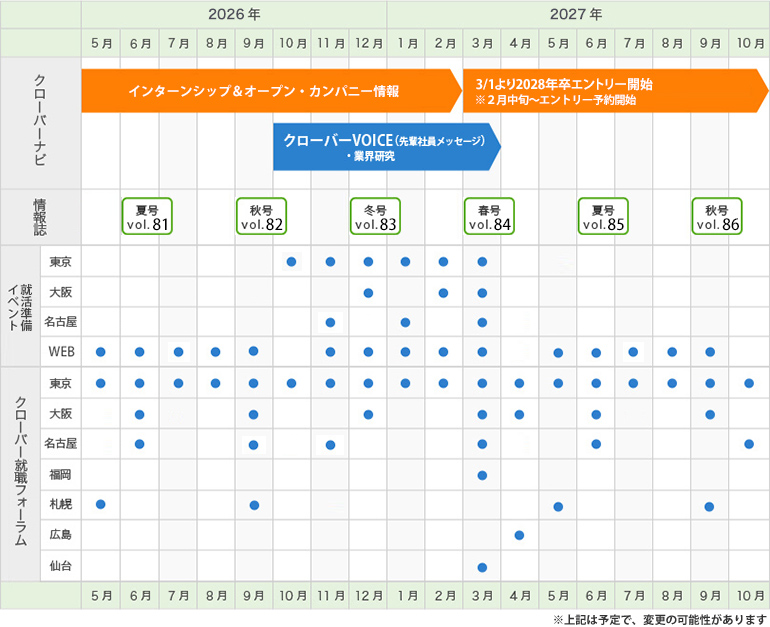Screen dimensions: 770x627
Task: Click the 夏号 vol.81 magazine box
Action: [147, 217]
